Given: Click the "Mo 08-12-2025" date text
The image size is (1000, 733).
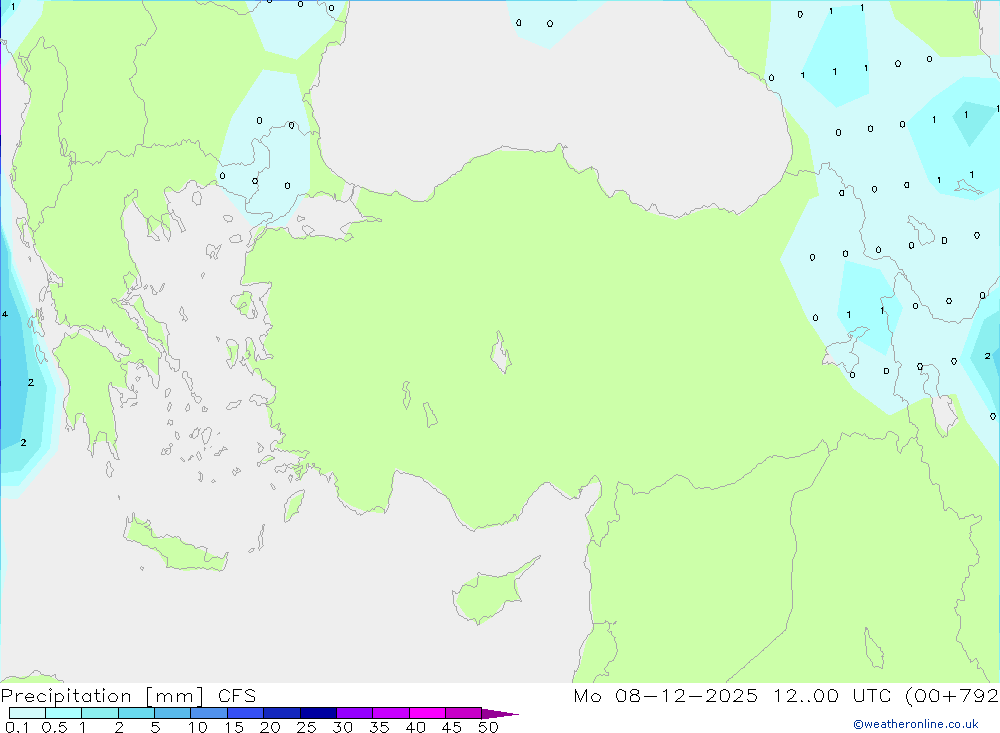Looking at the screenshot, I should [666, 696].
